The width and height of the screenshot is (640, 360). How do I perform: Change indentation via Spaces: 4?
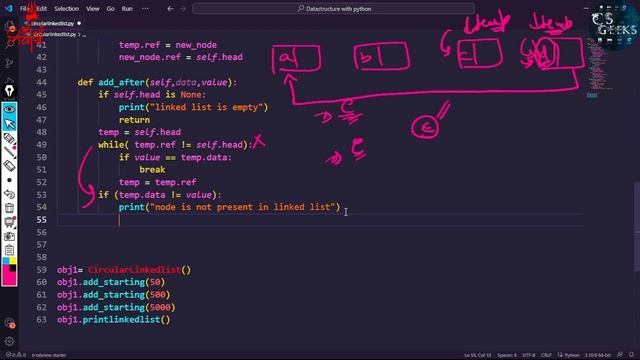pyautogui.click(x=507, y=355)
